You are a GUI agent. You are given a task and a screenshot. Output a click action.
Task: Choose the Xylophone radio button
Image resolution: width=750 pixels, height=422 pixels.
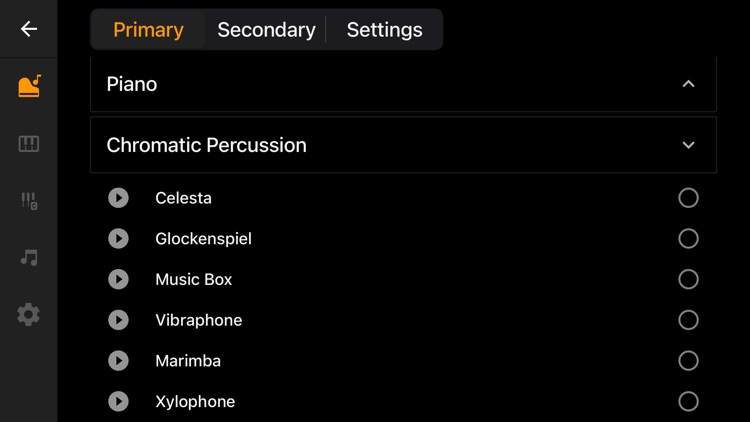tap(688, 401)
